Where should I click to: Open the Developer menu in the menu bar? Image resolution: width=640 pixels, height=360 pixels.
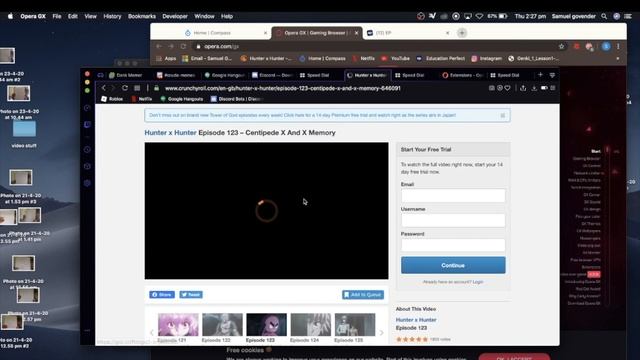[175, 16]
